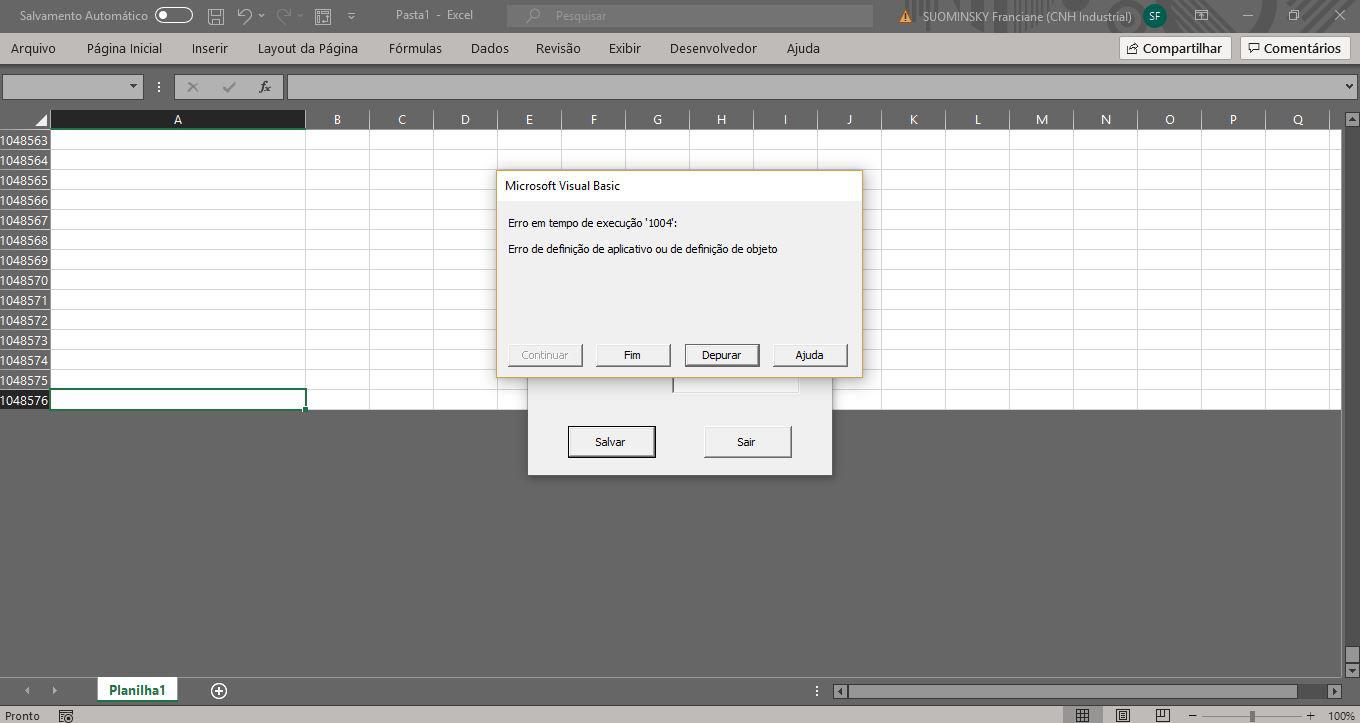Open the Undo history dropdown arrow
This screenshot has height=723, width=1360.
262,16
